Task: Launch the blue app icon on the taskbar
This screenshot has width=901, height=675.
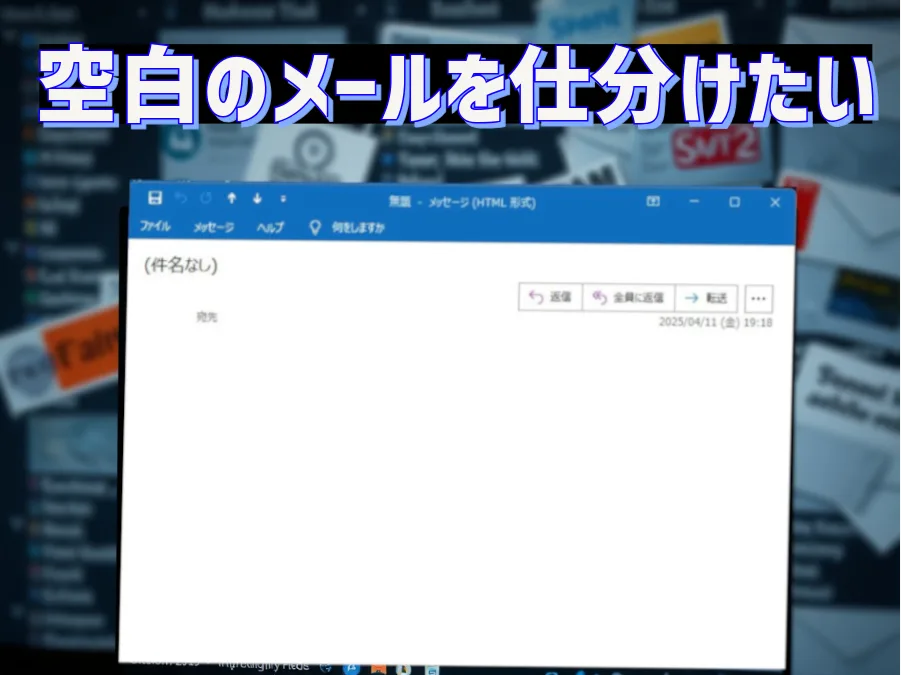Action: tap(351, 668)
